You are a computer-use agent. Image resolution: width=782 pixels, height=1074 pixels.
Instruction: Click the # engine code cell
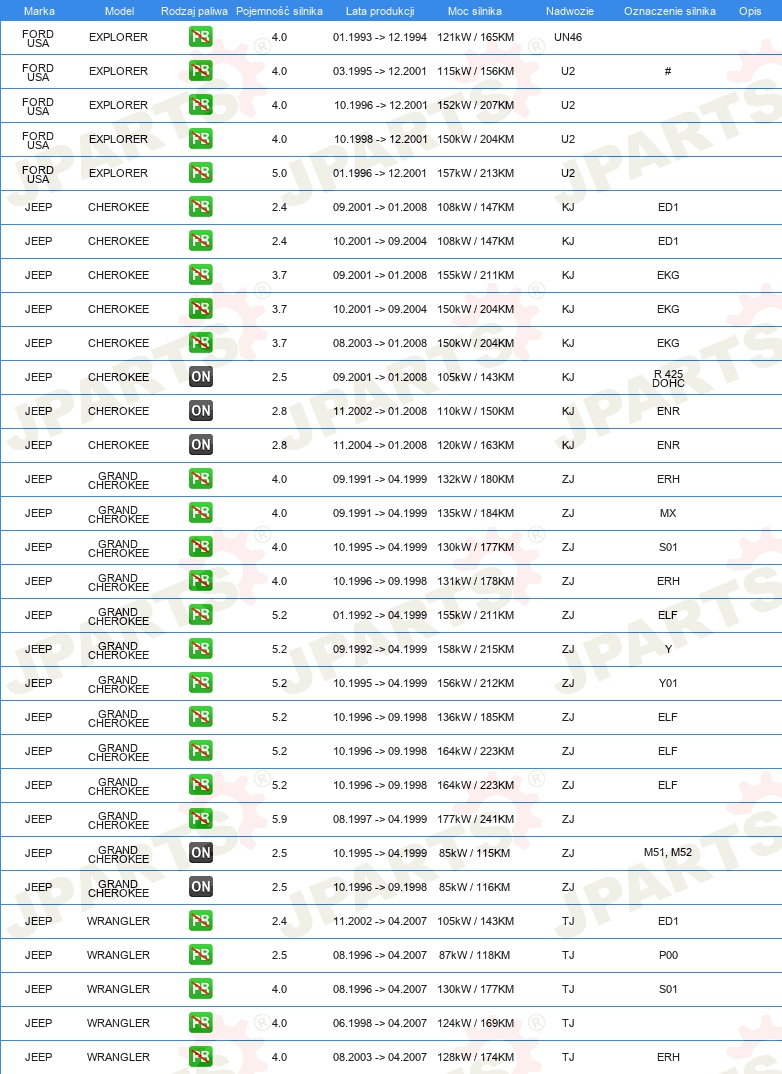click(x=668, y=71)
